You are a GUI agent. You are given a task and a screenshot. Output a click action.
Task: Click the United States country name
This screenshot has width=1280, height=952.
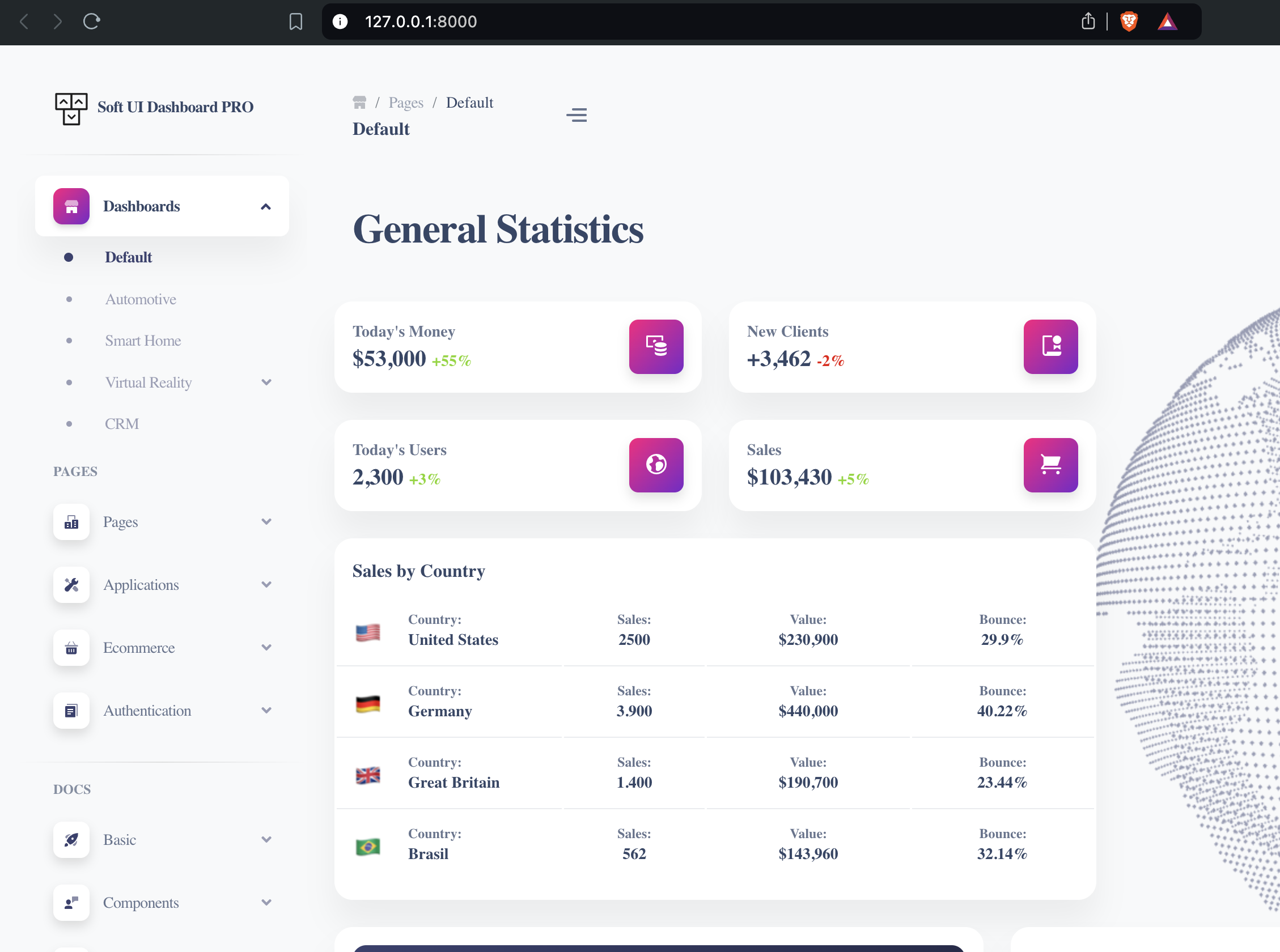coord(453,640)
